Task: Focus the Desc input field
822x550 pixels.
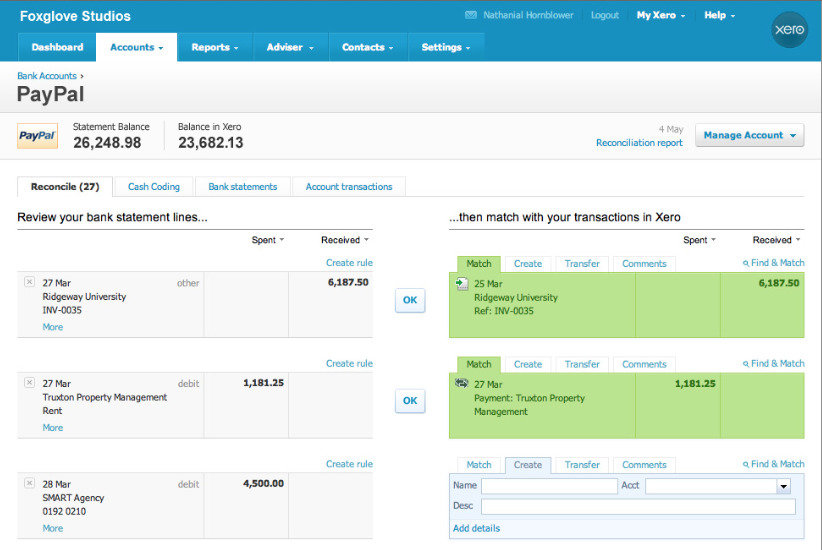Action: [x=638, y=506]
